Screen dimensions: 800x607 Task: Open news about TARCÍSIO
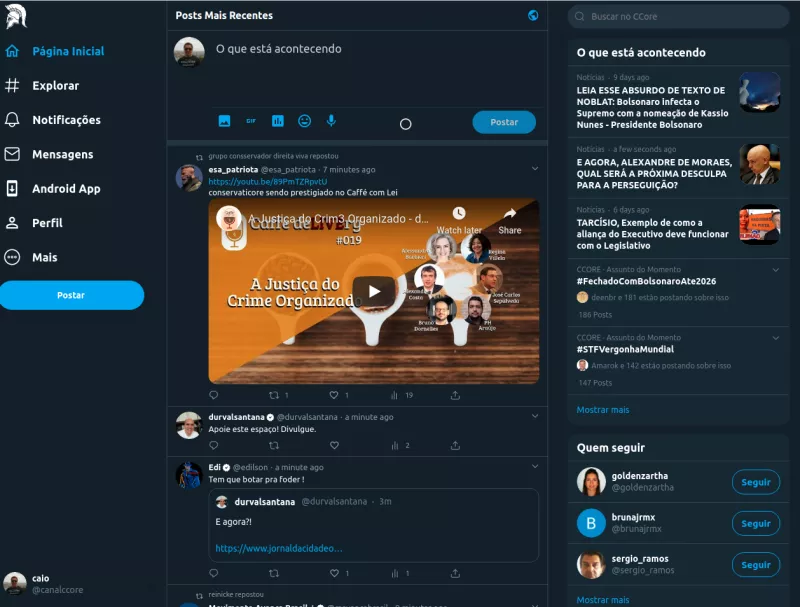(x=678, y=228)
